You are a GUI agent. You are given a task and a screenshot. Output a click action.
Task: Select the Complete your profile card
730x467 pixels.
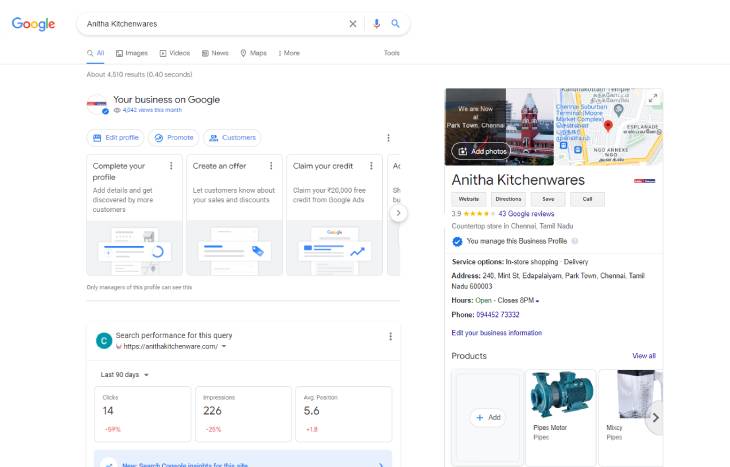(x=135, y=215)
